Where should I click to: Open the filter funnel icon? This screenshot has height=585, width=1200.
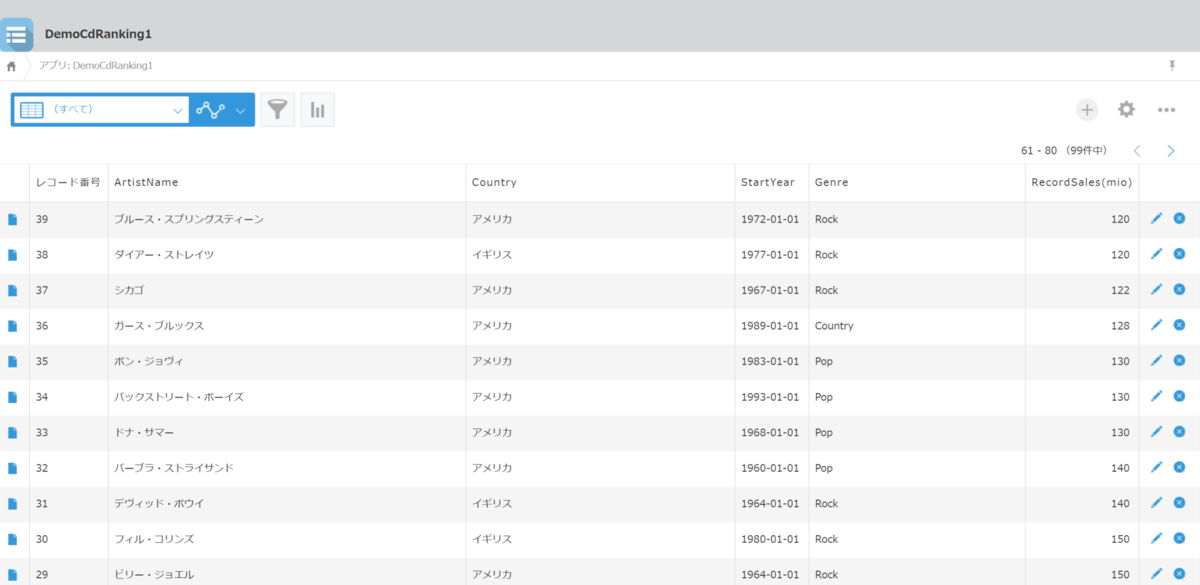tap(278, 110)
